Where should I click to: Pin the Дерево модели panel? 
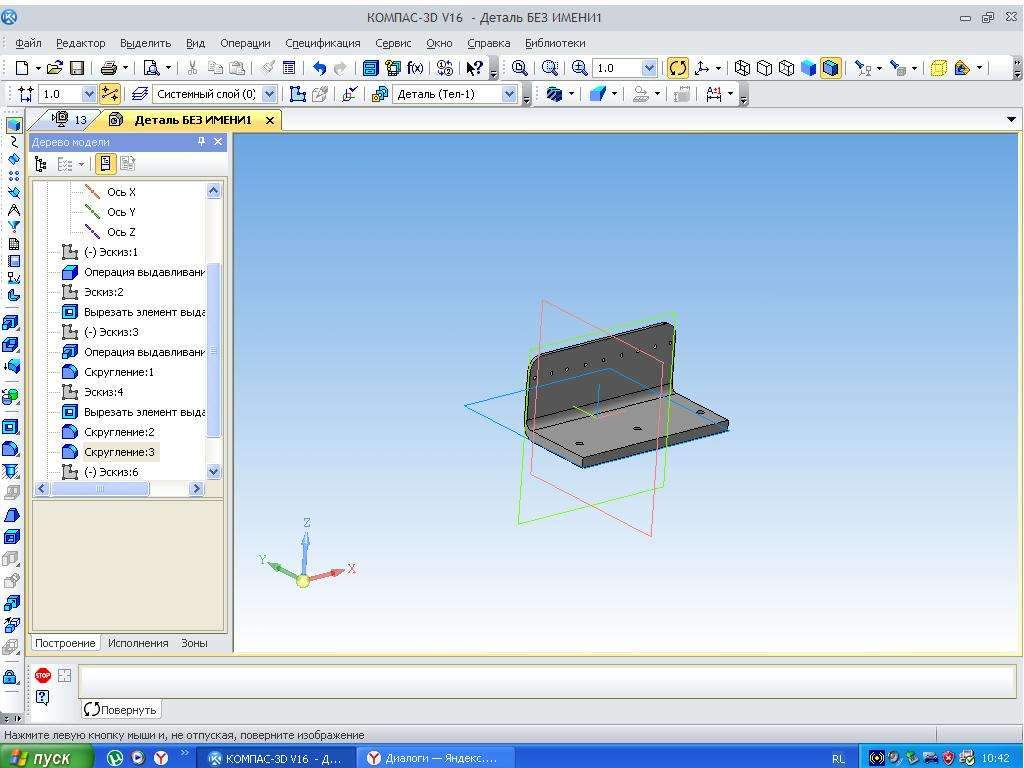click(201, 142)
